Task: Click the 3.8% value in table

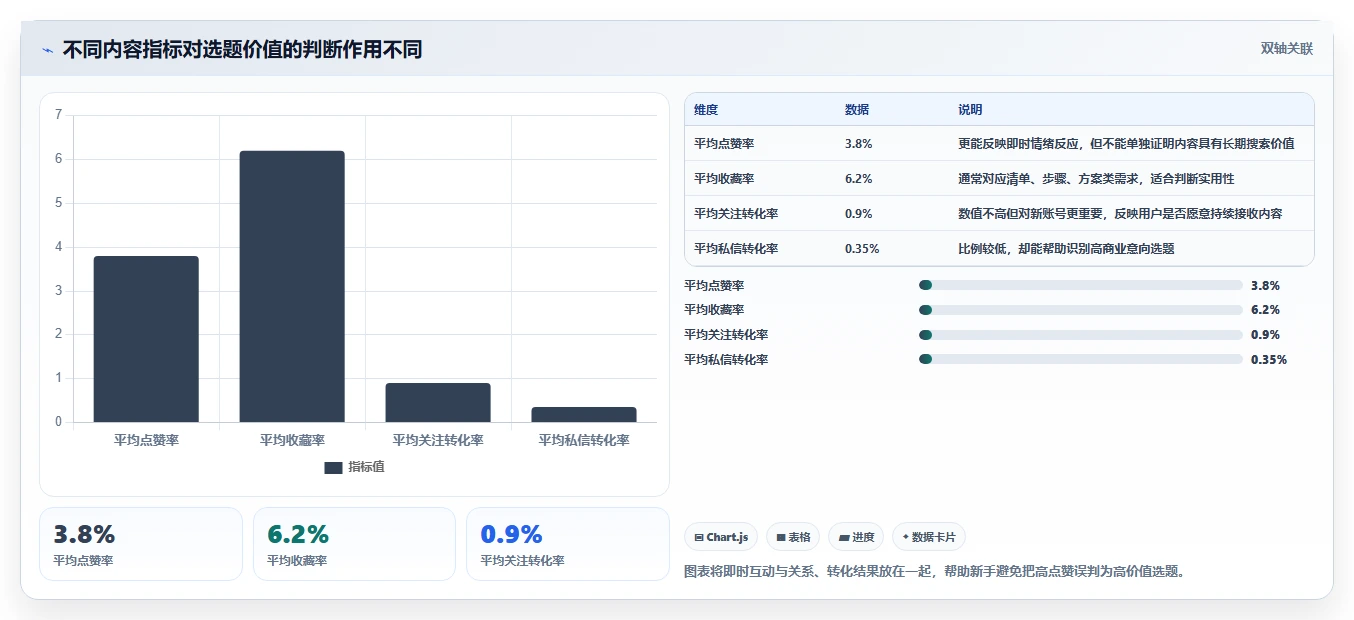Action: tap(859, 144)
